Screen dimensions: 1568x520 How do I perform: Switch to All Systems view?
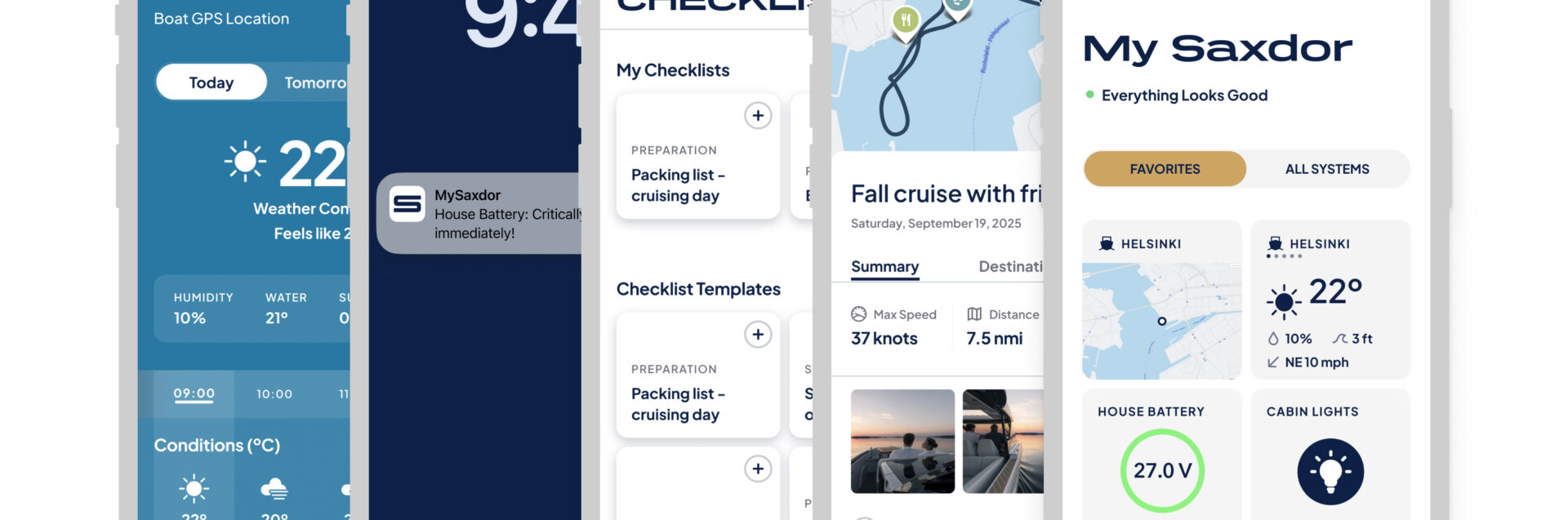pos(1327,169)
